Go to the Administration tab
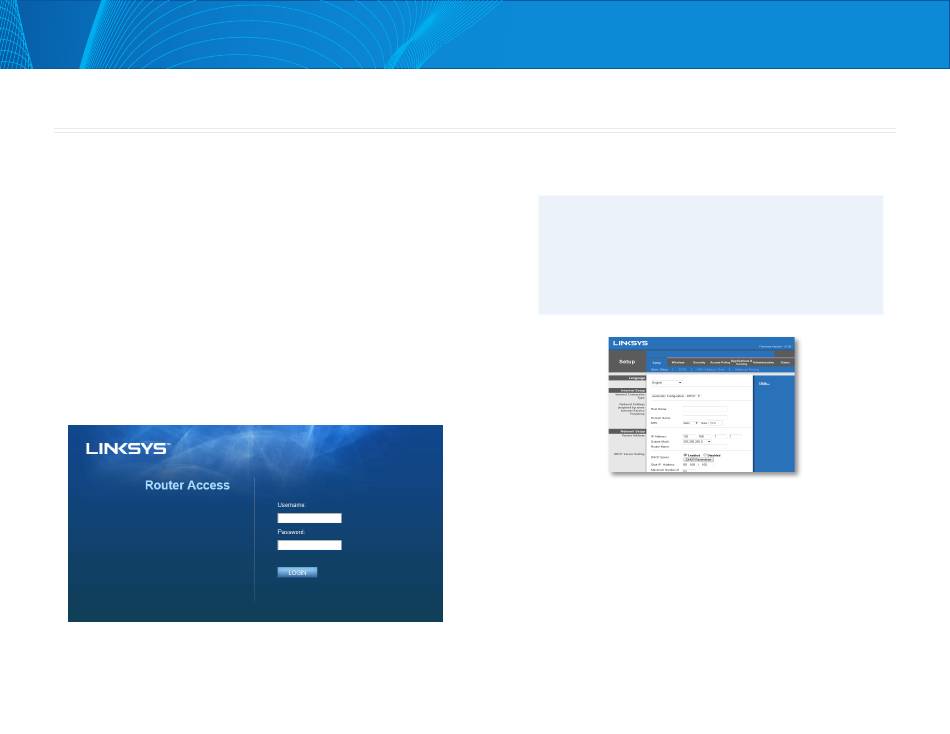Image resolution: width=950 pixels, height=734 pixels. tap(763, 362)
